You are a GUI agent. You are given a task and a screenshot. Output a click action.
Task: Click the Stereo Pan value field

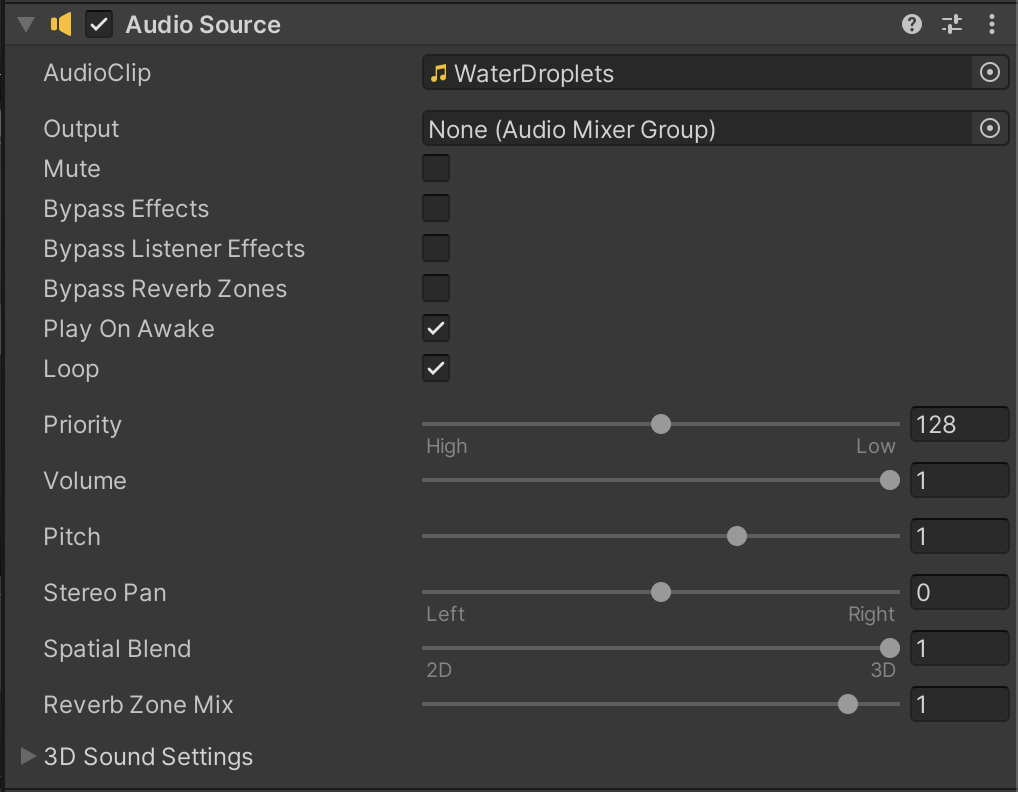point(958,593)
